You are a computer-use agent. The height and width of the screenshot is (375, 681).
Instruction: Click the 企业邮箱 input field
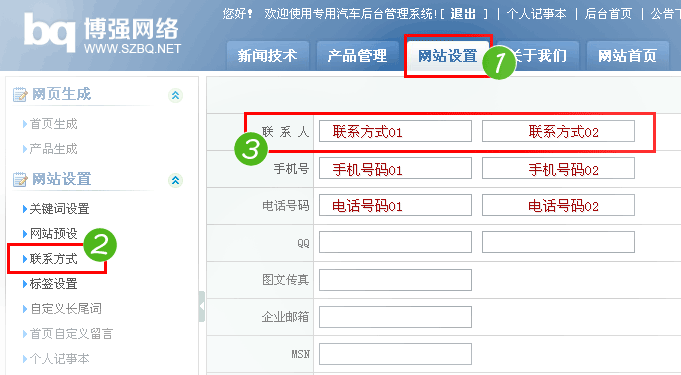tap(395, 317)
